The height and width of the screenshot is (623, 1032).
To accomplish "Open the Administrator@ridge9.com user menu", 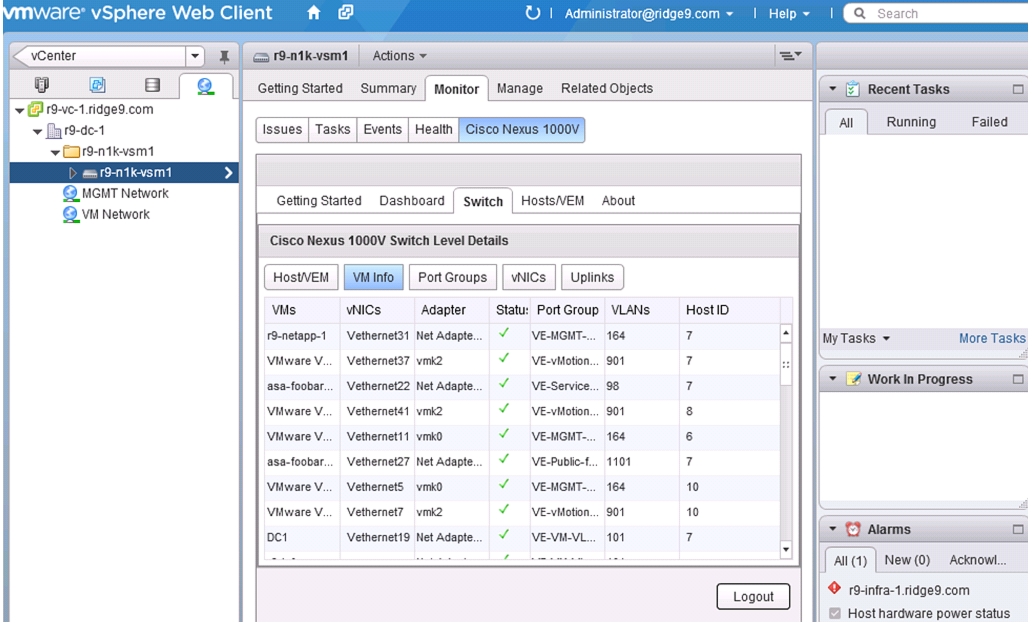I will 649,13.
